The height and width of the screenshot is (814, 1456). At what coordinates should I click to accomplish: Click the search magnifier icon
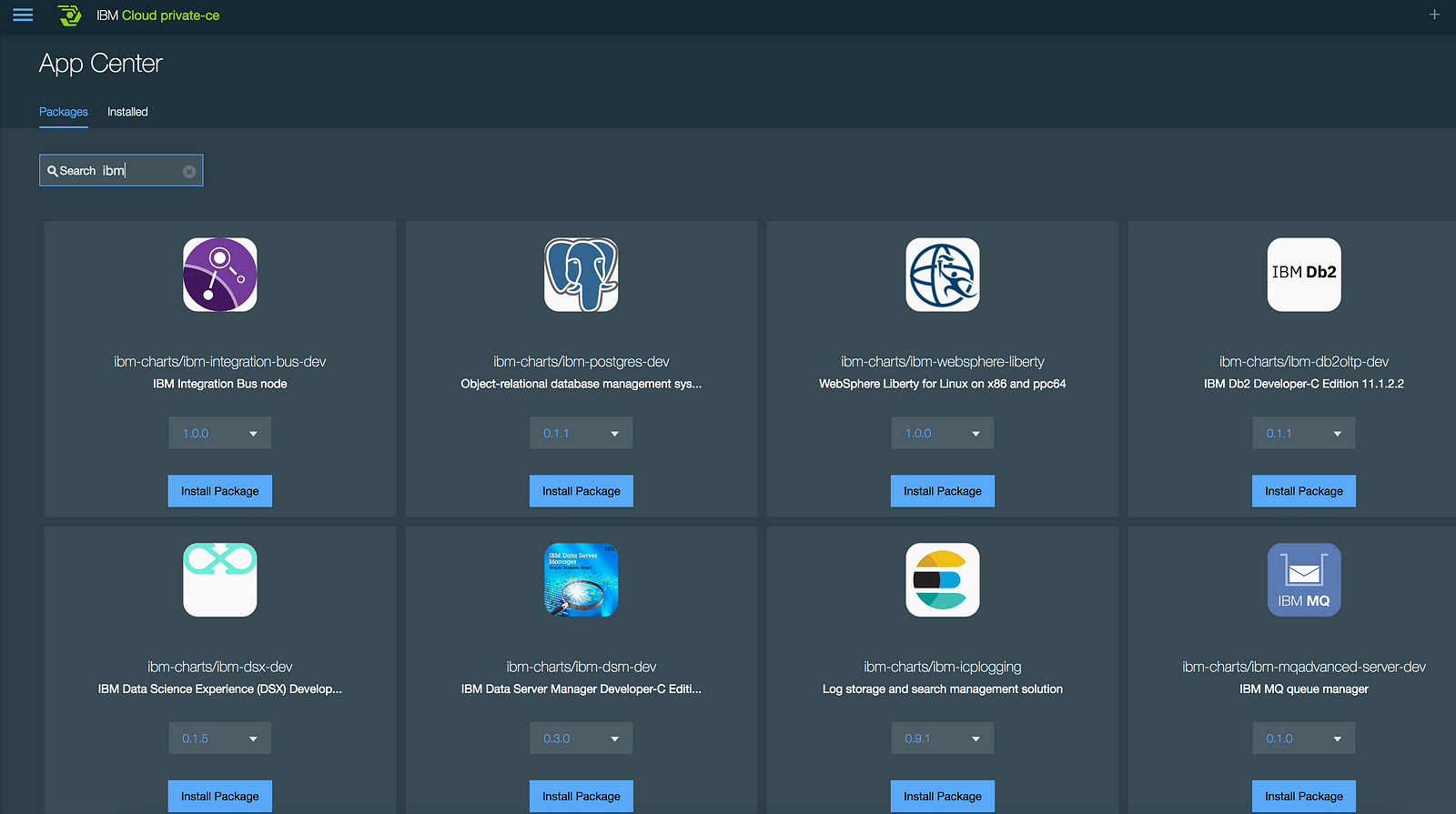[x=53, y=171]
